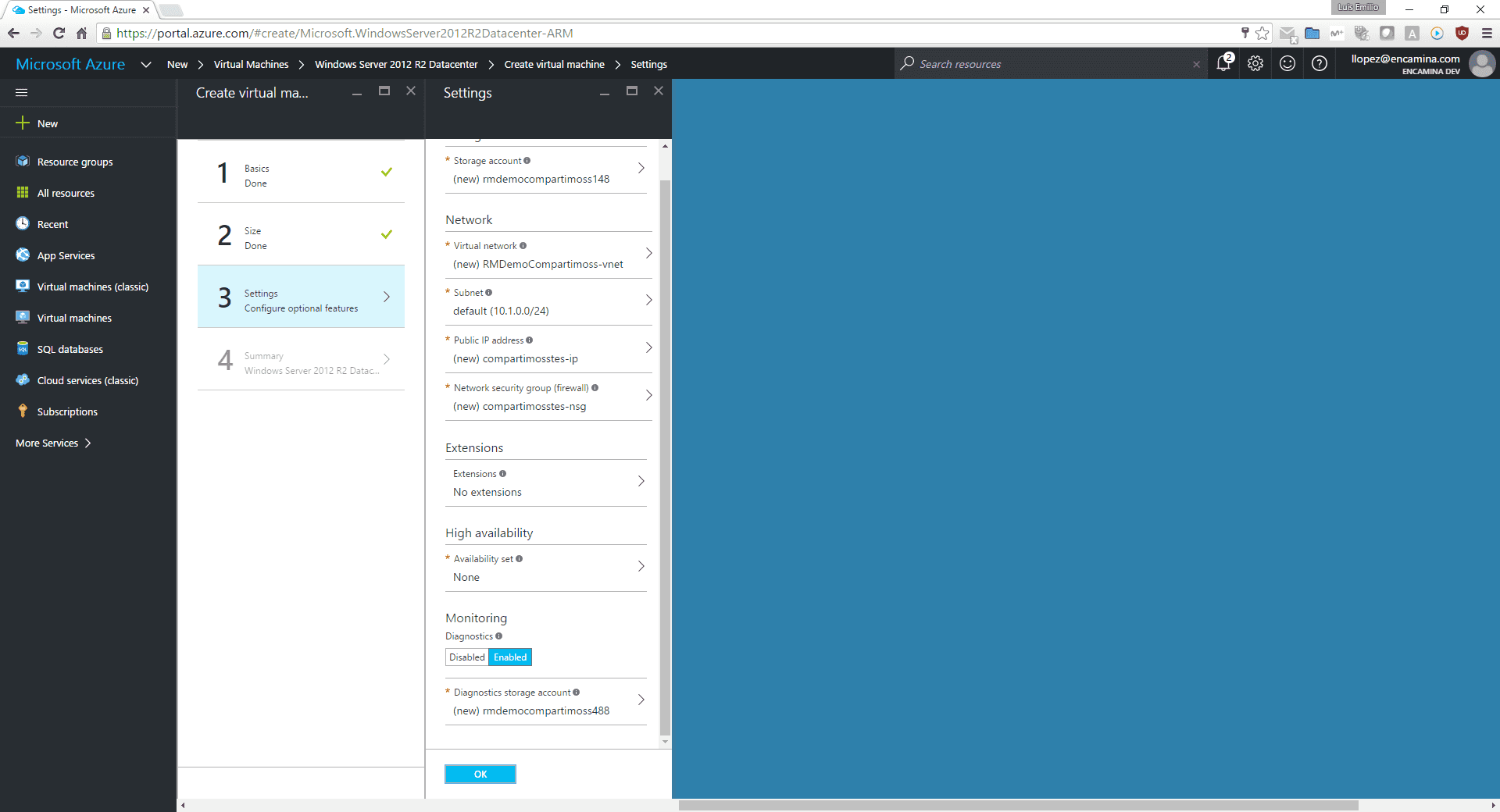Toggle the hamburger sidebar menu
Viewport: 1500px width, 812px height.
point(21,92)
